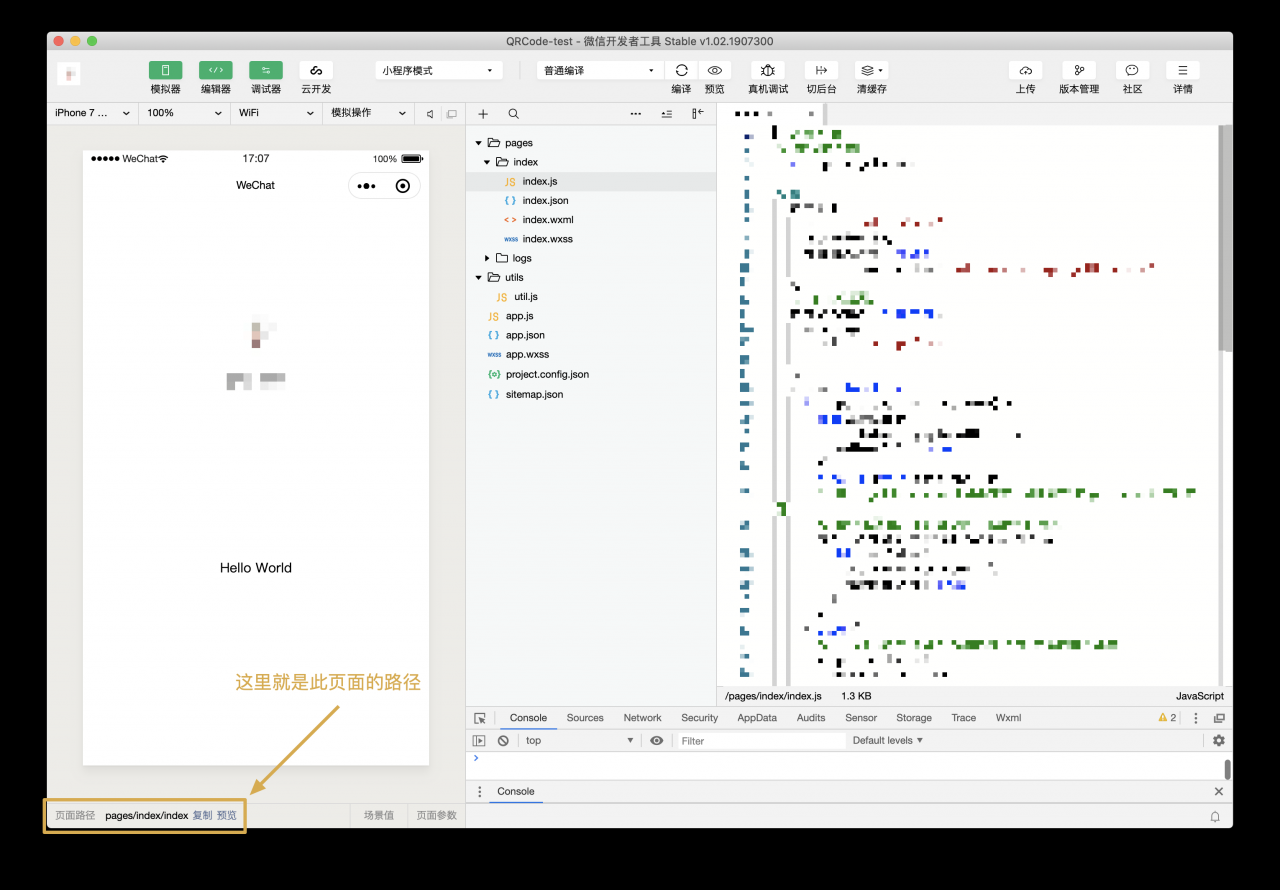Search in the file tree

[513, 114]
